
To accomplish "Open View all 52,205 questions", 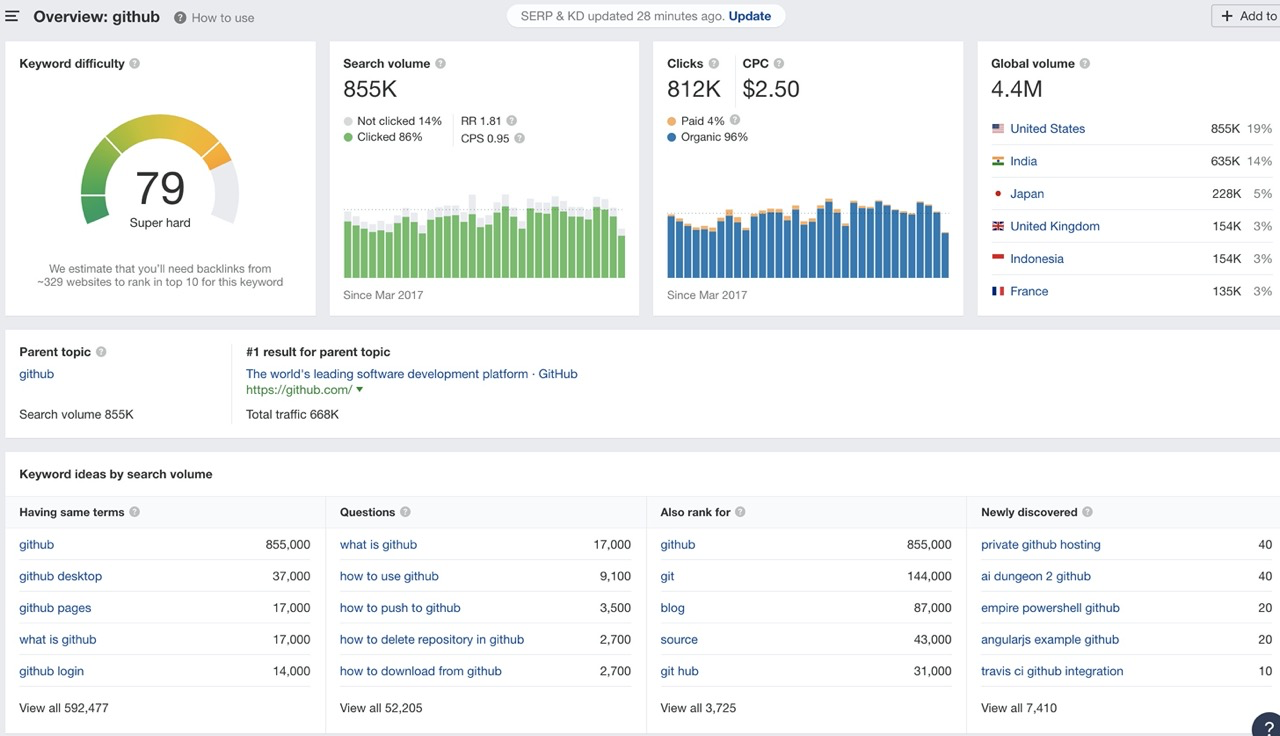I will [x=381, y=708].
